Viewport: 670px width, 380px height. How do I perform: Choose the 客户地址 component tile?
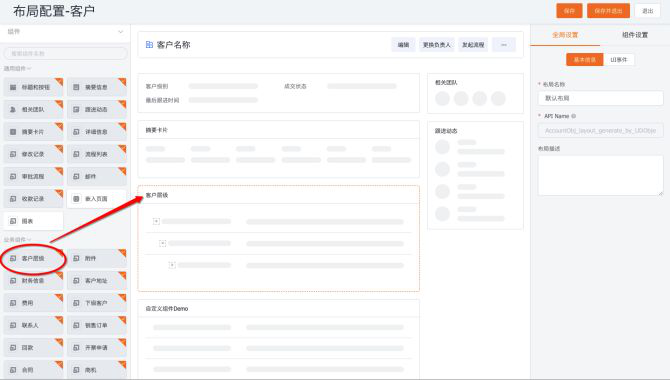(x=97, y=280)
